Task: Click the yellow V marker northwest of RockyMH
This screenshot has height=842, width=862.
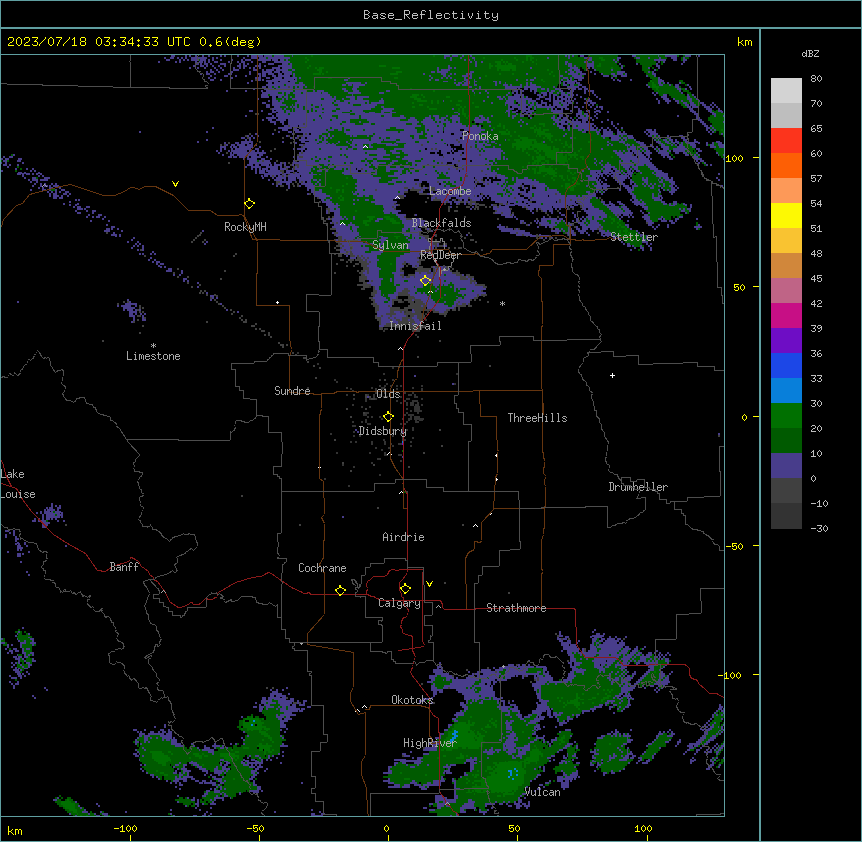Action: click(x=175, y=184)
